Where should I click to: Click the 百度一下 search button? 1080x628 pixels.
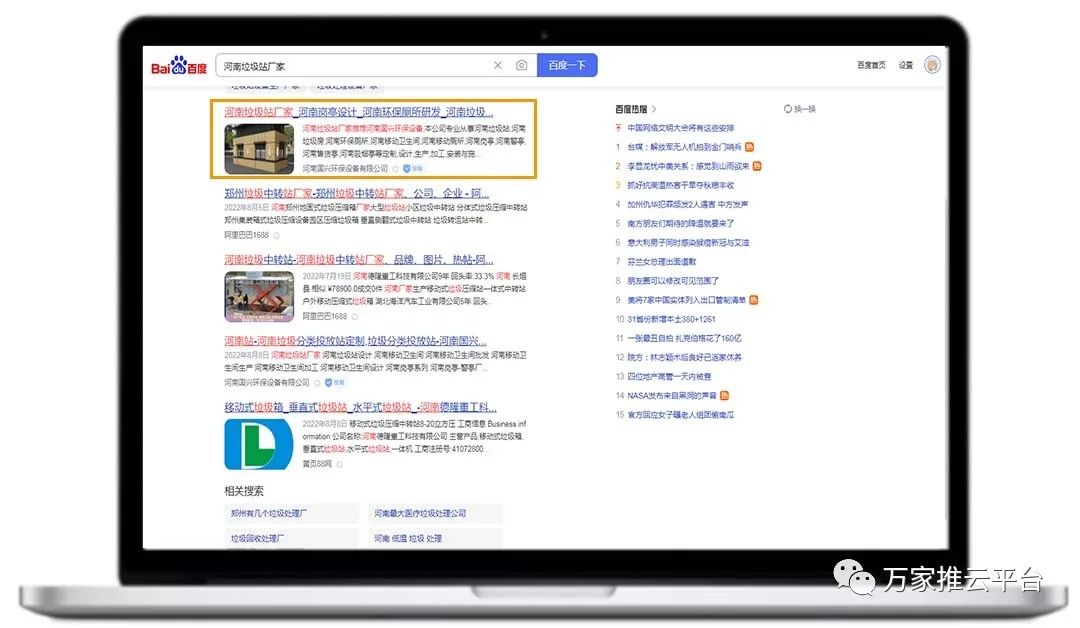[567, 66]
